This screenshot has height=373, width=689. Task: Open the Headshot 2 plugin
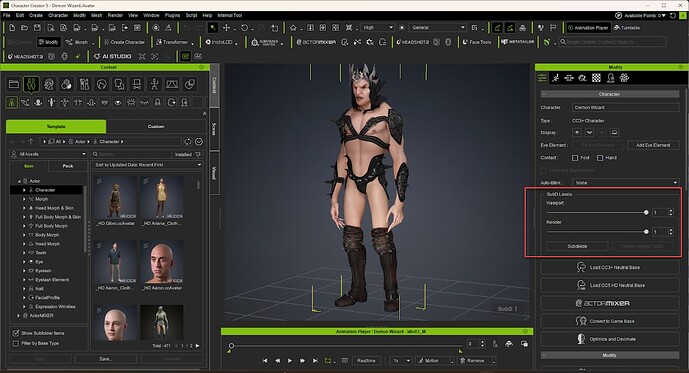click(413, 42)
